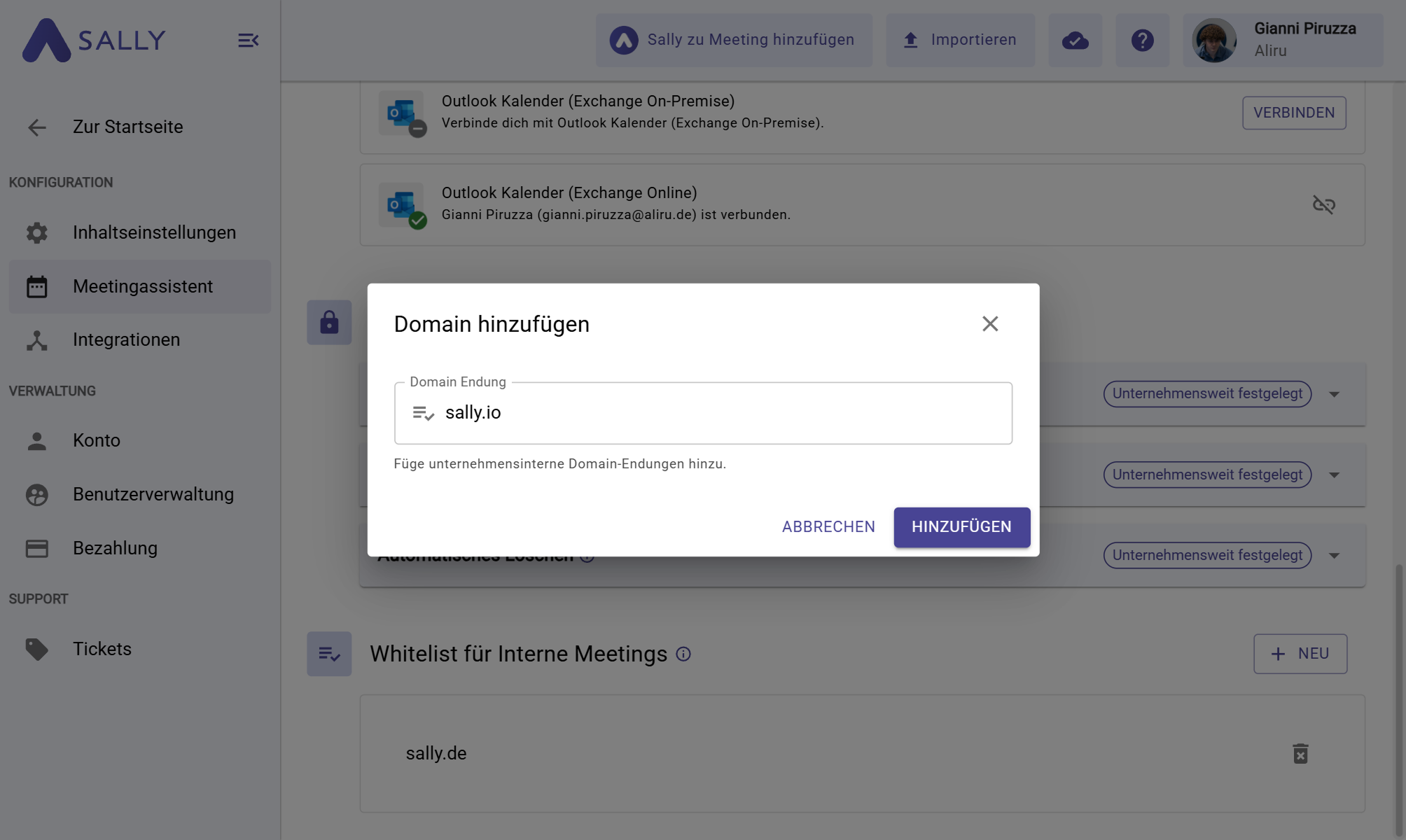Open Zur Startseite menu item
Viewport: 1406px width, 840px height.
click(139, 127)
